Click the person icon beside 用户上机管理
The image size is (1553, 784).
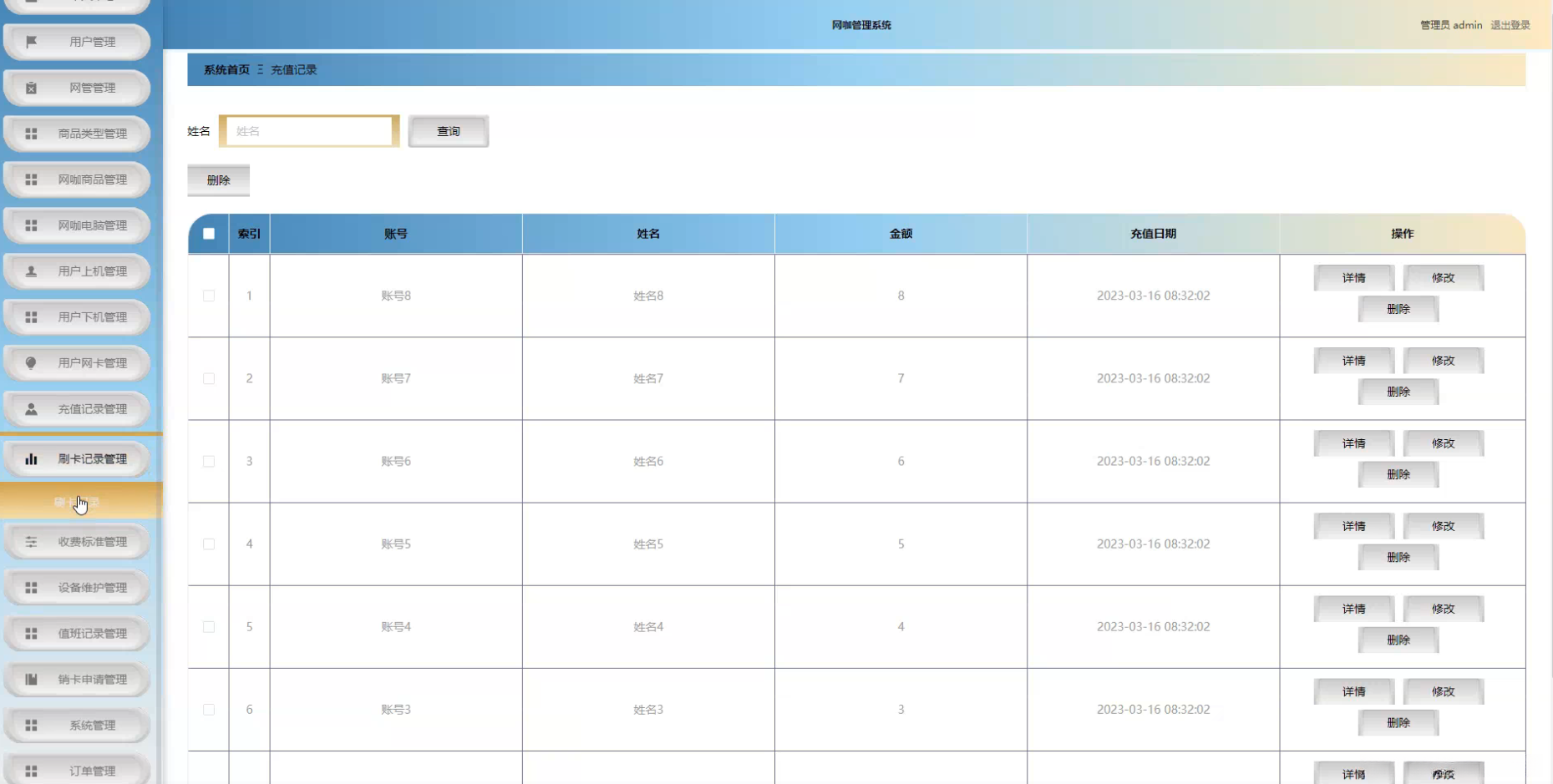tap(31, 271)
